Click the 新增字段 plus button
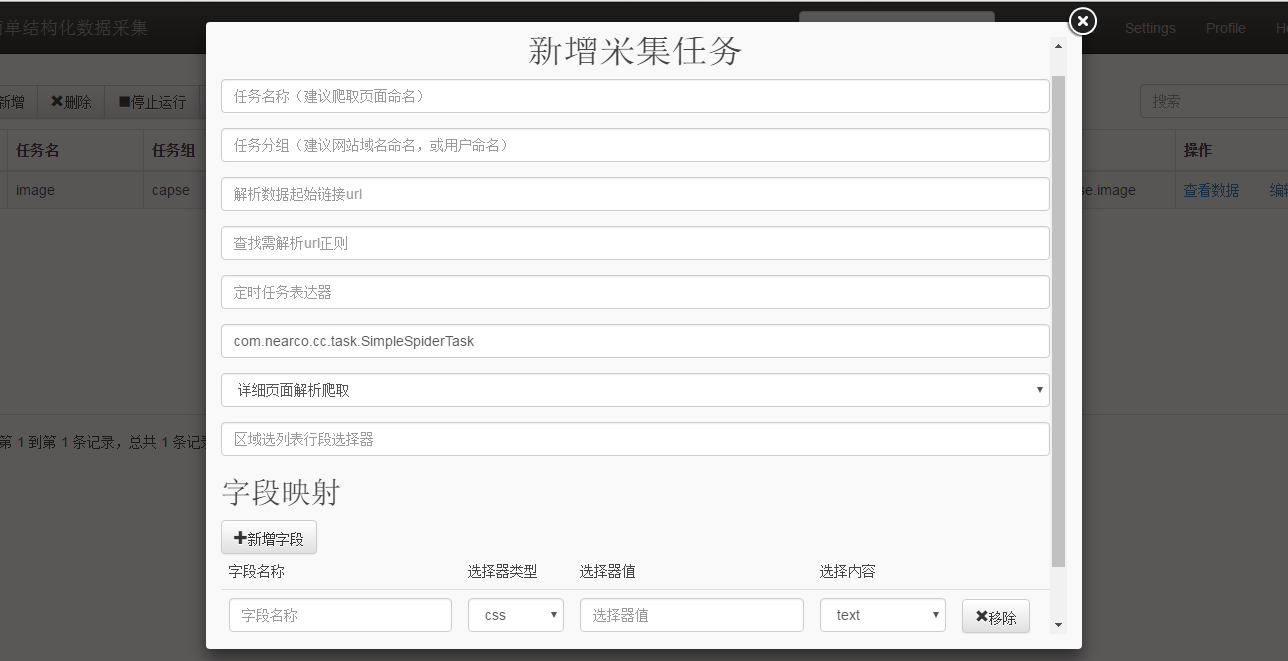1288x661 pixels. pyautogui.click(x=269, y=537)
